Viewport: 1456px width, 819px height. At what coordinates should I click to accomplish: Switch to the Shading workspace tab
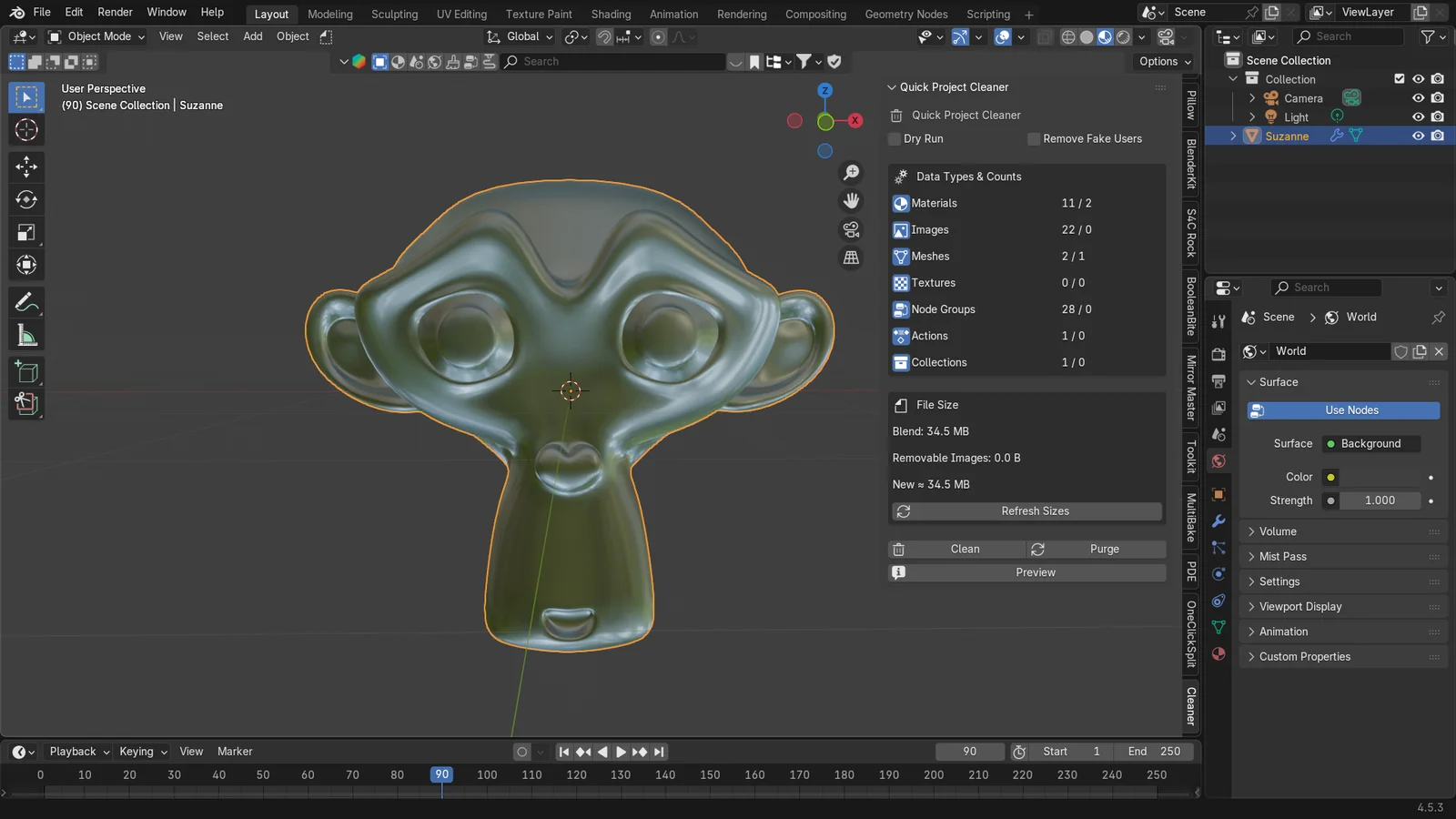(611, 14)
